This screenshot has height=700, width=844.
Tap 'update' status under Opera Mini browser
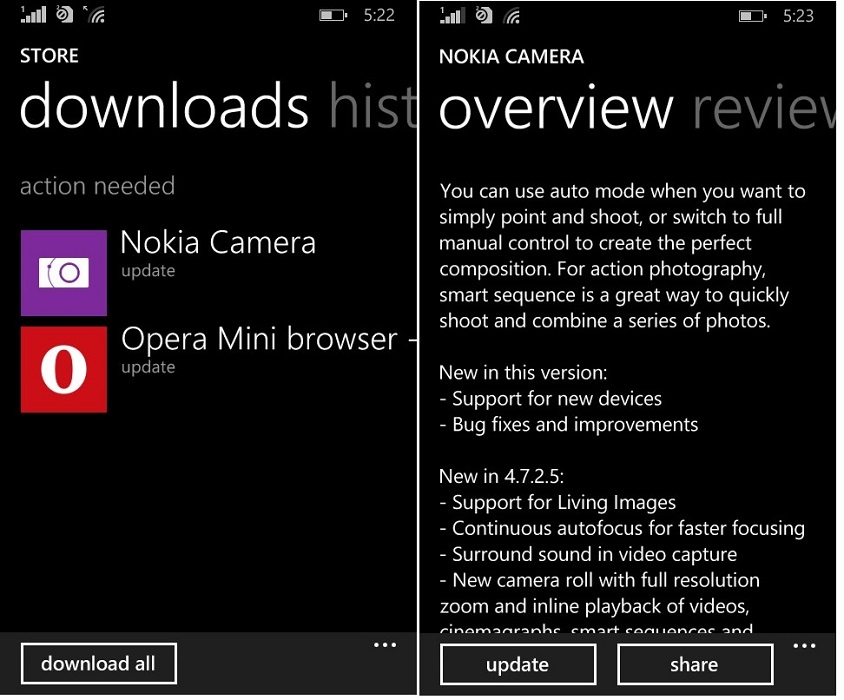(148, 368)
